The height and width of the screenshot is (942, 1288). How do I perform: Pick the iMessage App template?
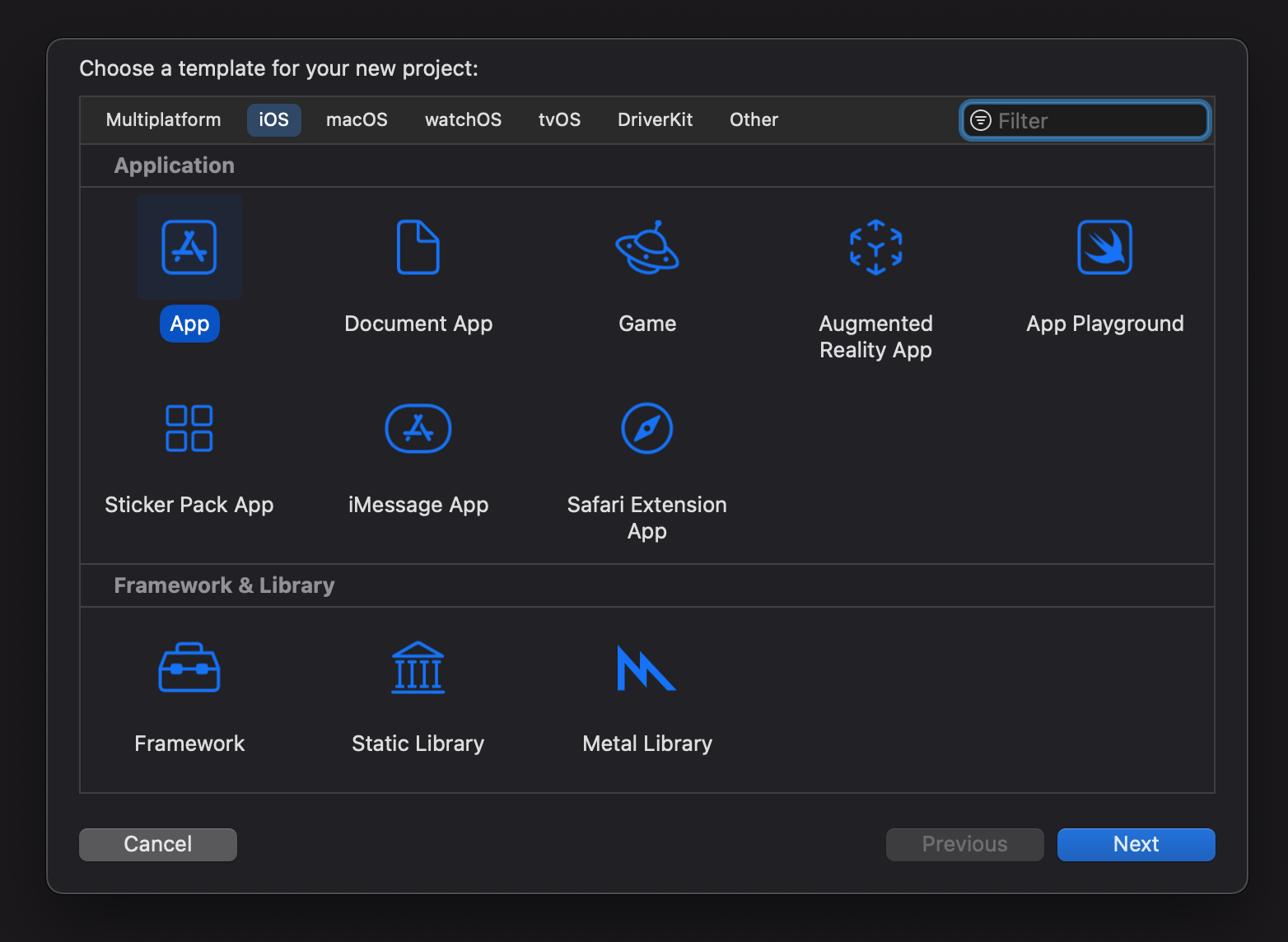pos(418,428)
